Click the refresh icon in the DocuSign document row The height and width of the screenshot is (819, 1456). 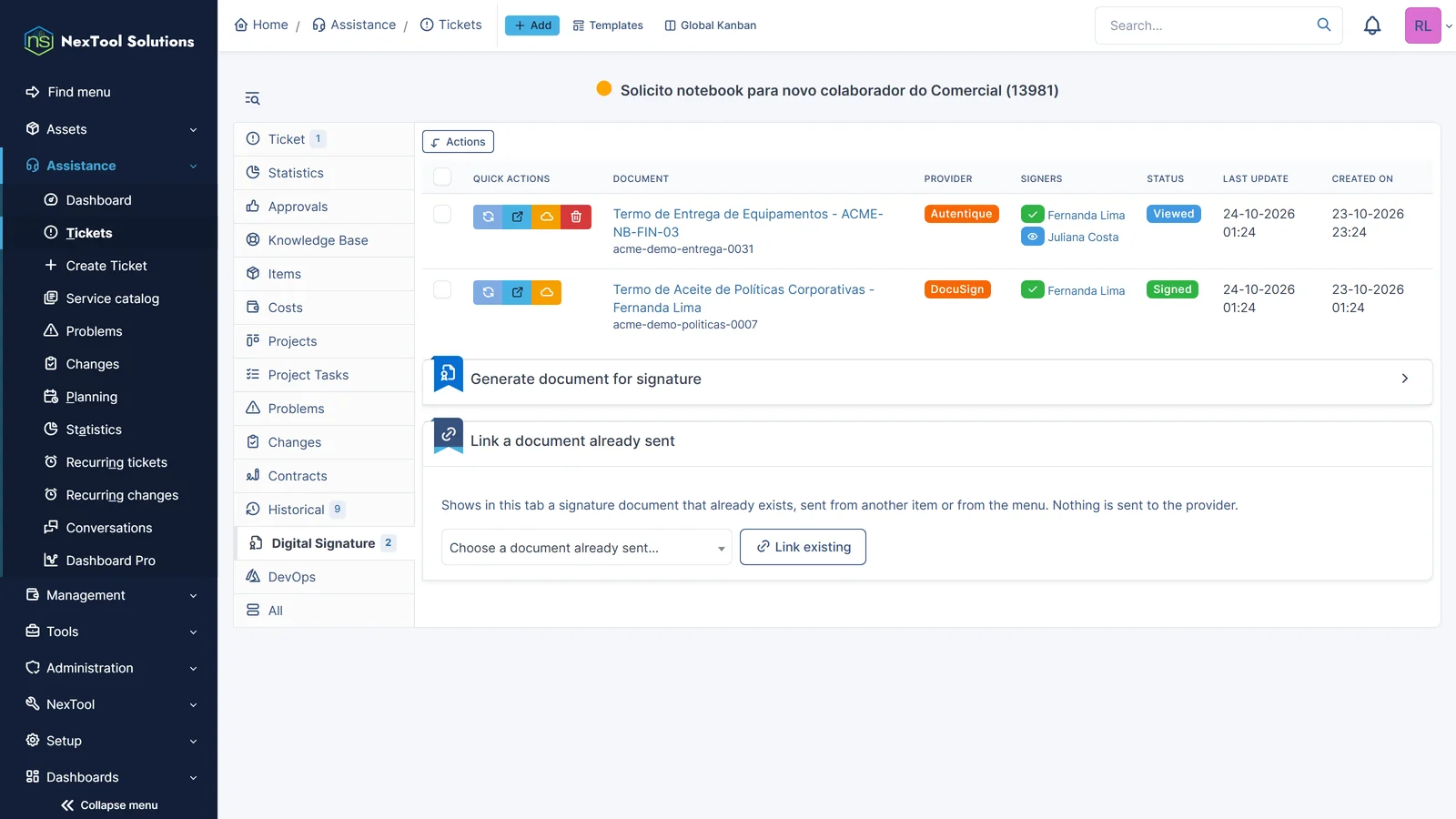[x=488, y=292]
